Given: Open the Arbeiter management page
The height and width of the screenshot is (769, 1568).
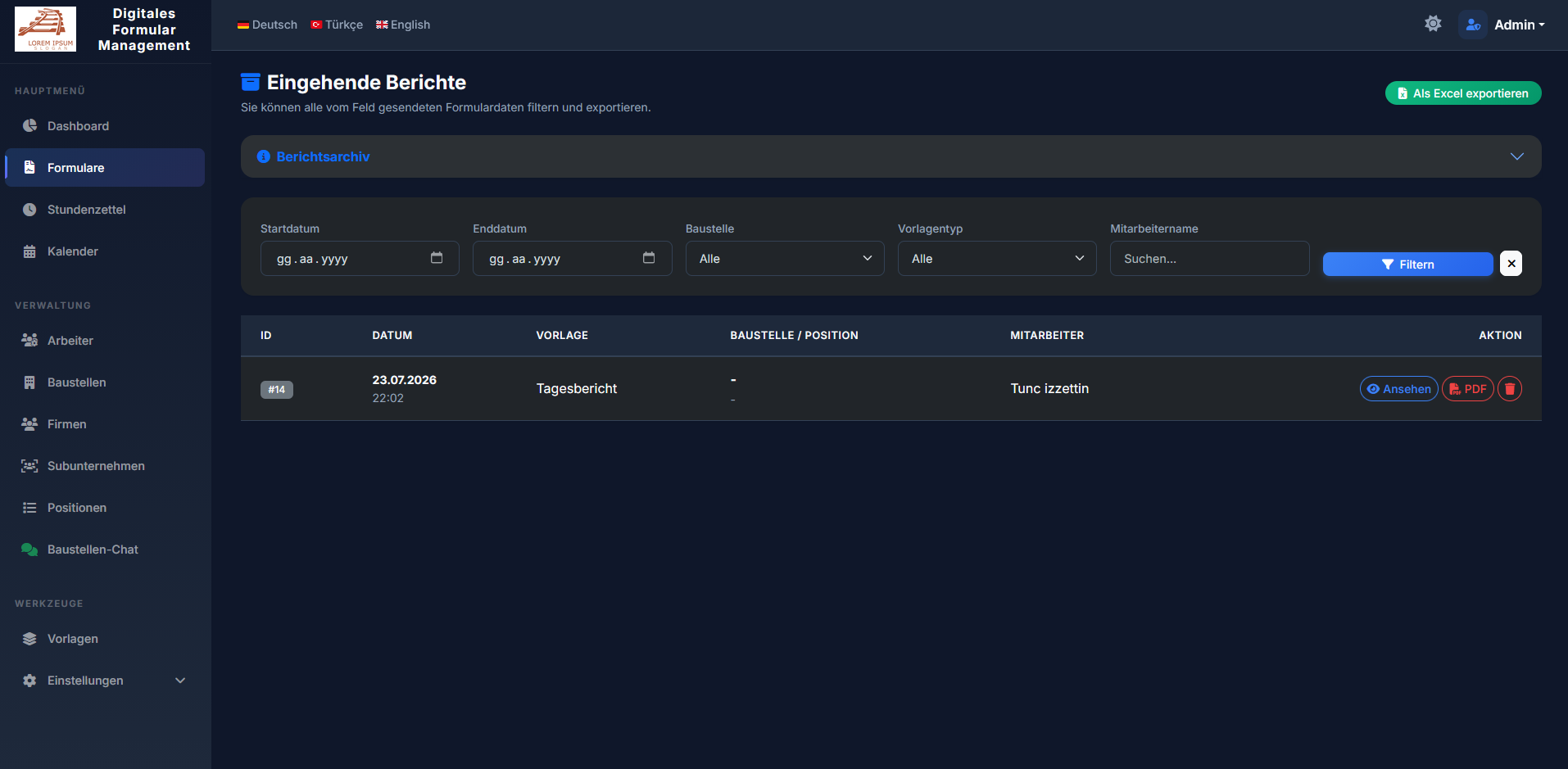Looking at the screenshot, I should click(x=105, y=340).
